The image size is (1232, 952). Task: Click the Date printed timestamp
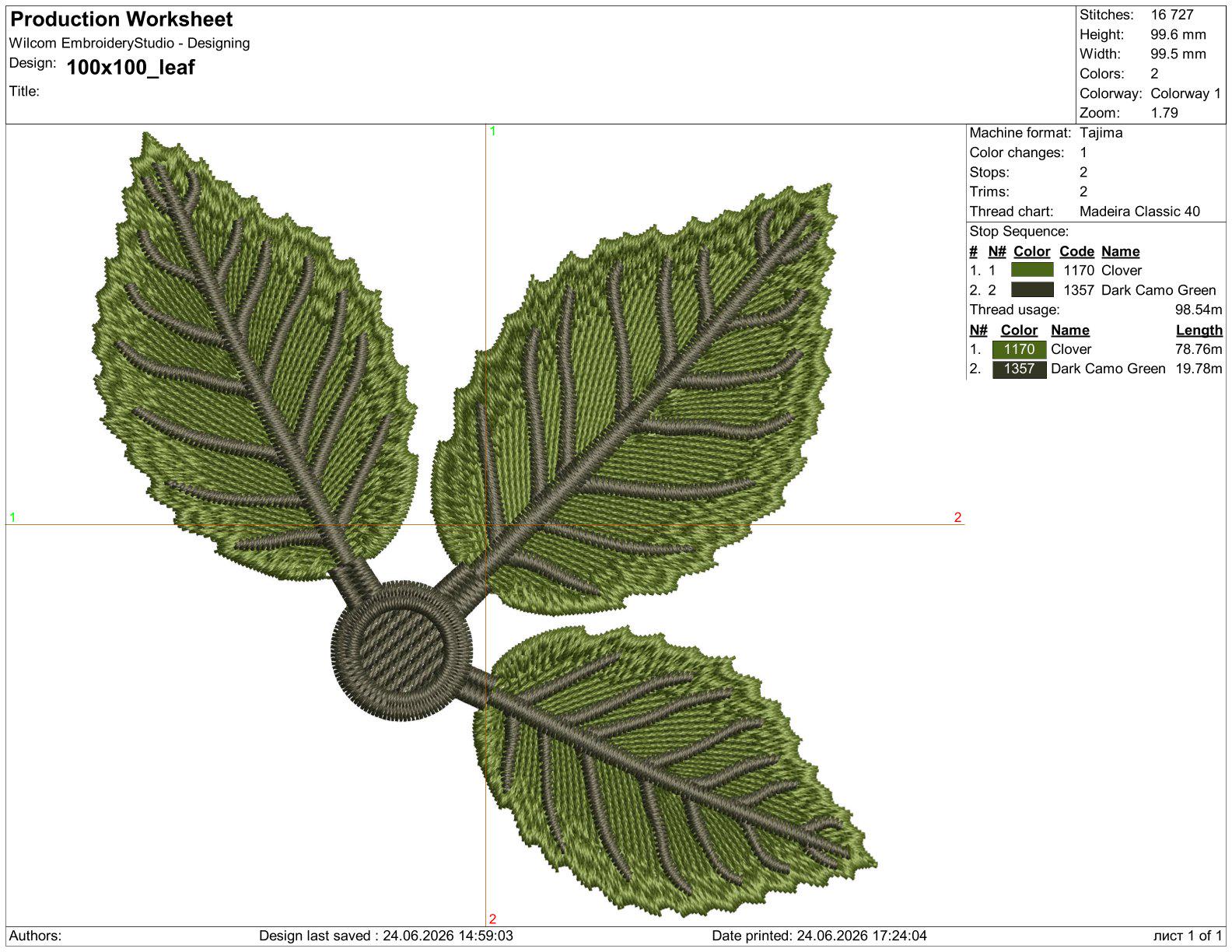click(x=819, y=936)
